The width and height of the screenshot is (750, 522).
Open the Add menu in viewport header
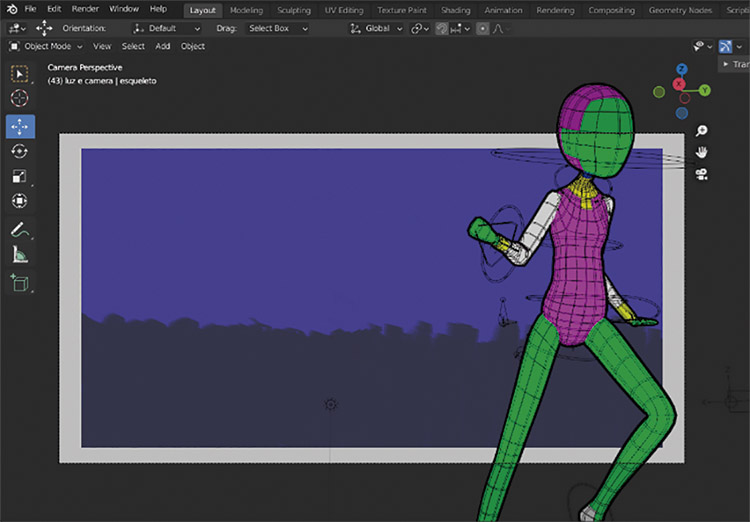pos(162,46)
